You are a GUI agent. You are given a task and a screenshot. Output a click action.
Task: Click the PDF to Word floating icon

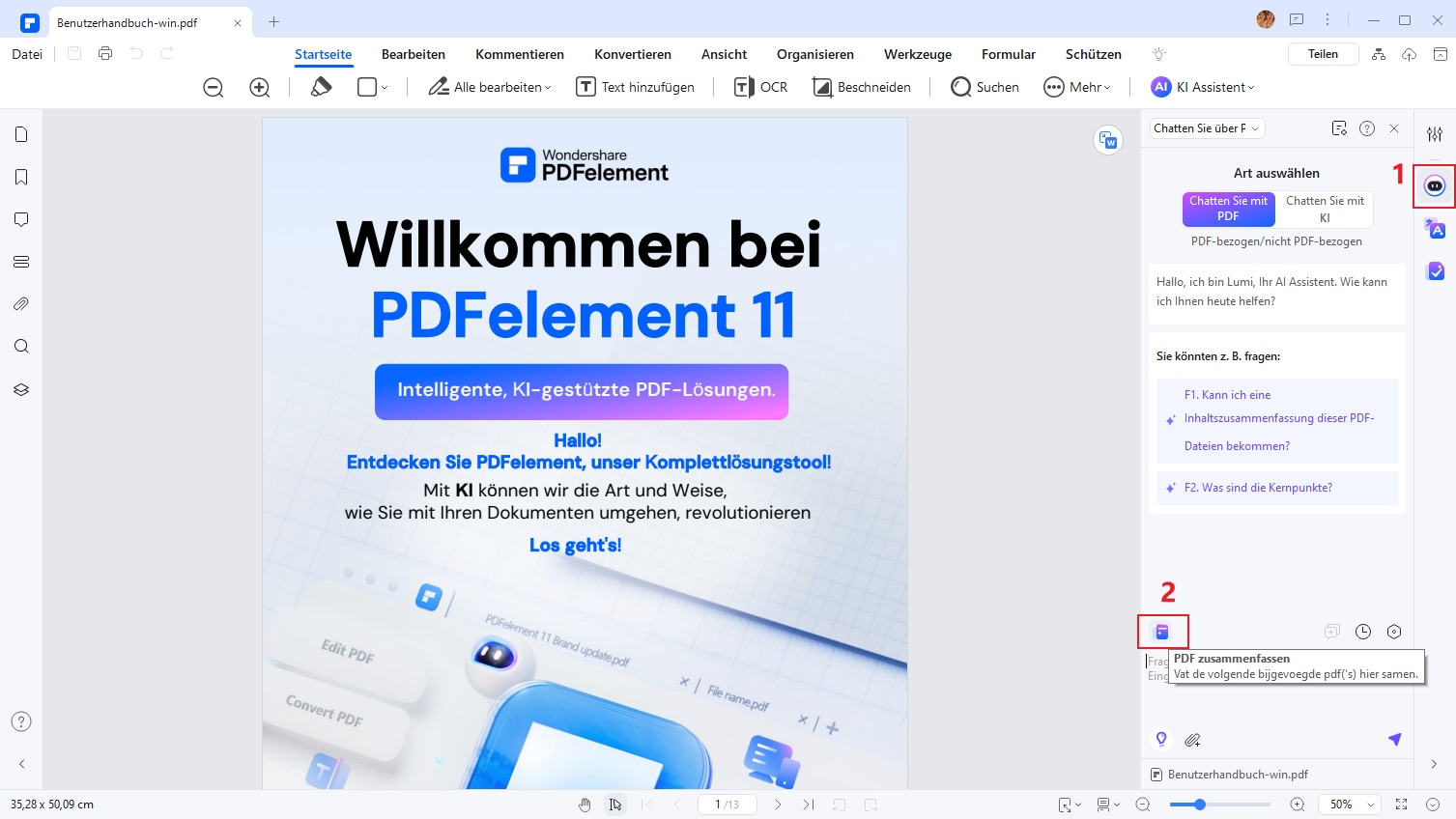pyautogui.click(x=1108, y=140)
